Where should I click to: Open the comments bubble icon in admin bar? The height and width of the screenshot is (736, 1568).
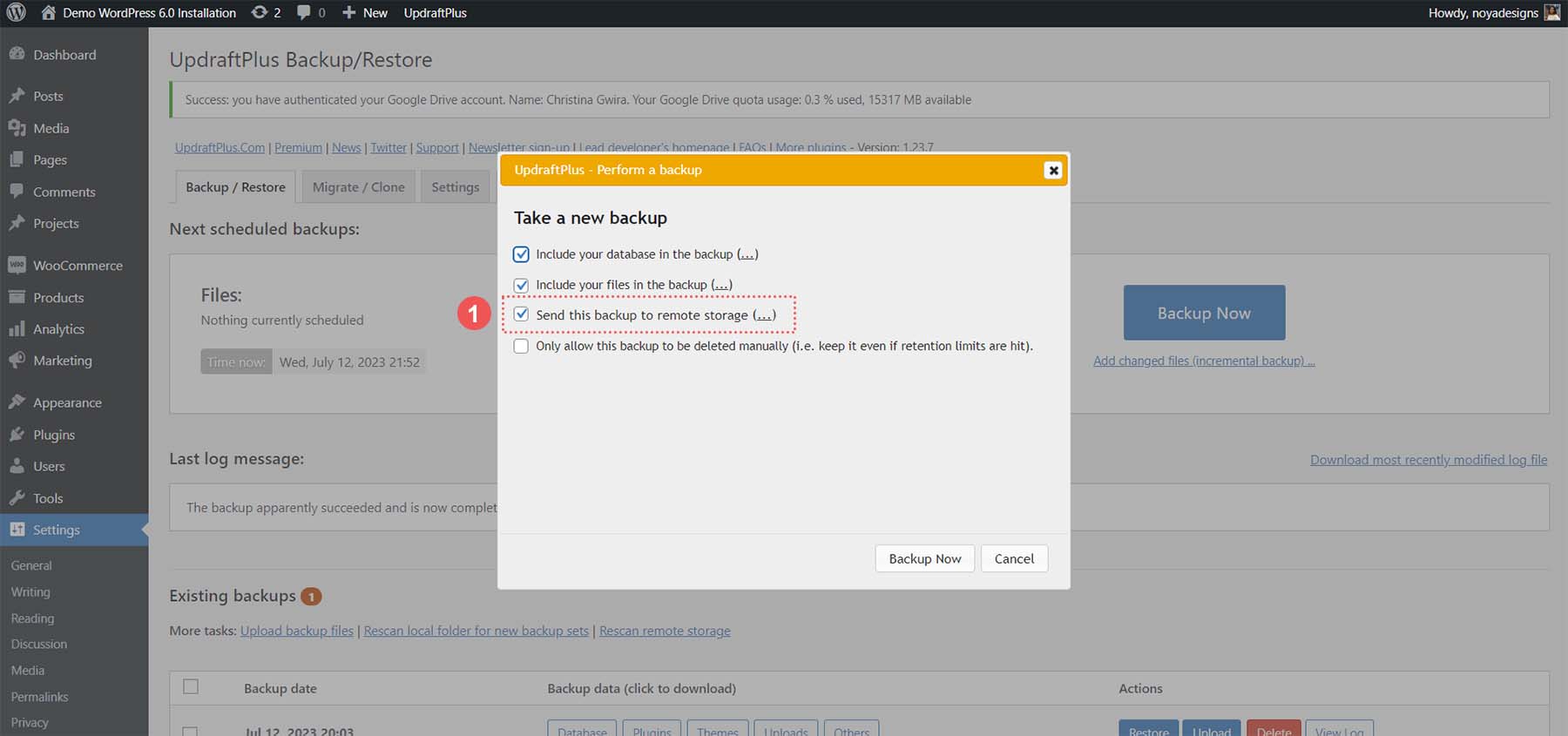click(303, 12)
